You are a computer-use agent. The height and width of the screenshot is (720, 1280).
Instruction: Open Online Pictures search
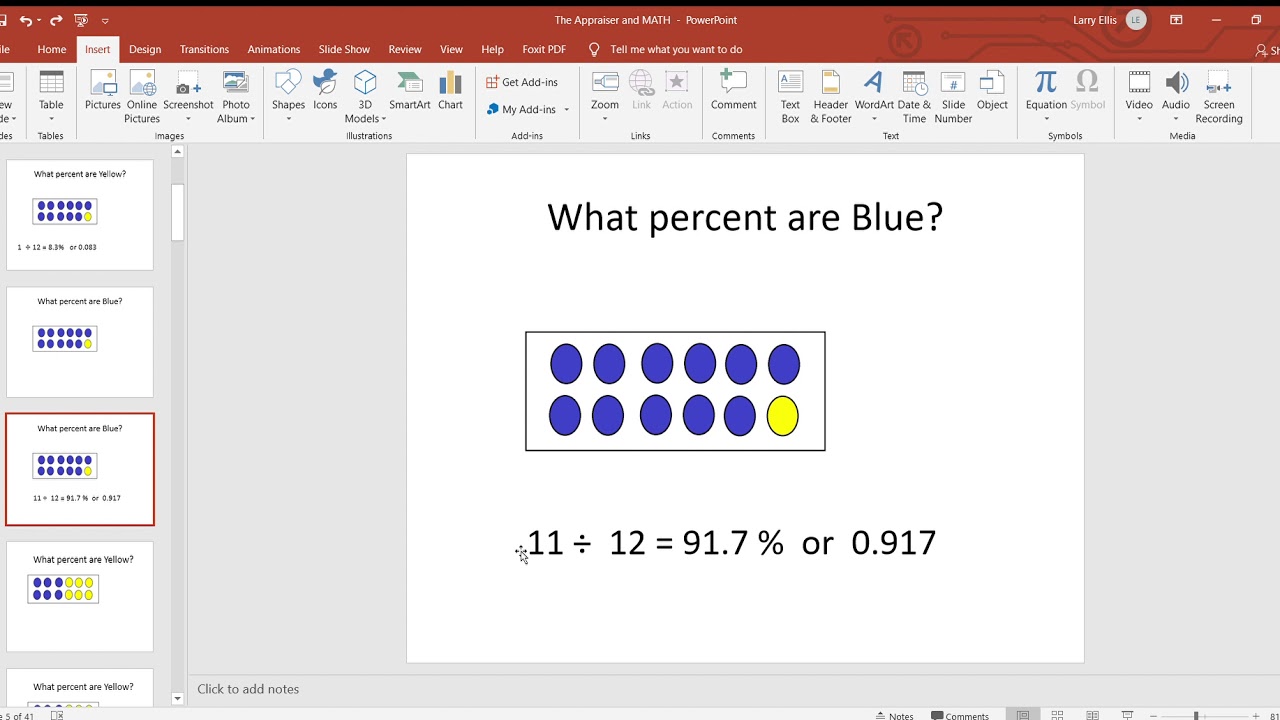tap(142, 96)
